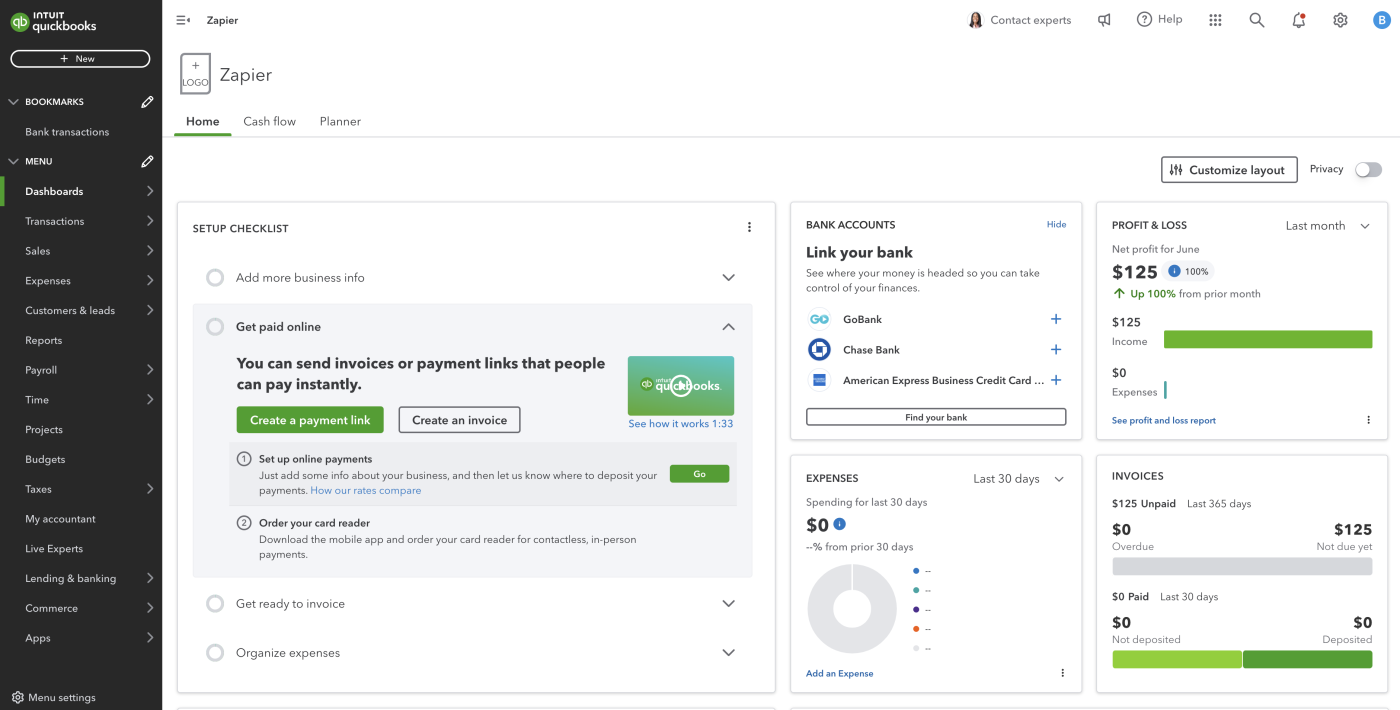Open the apps grid icon
This screenshot has height=710, width=1400.
[x=1215, y=20]
